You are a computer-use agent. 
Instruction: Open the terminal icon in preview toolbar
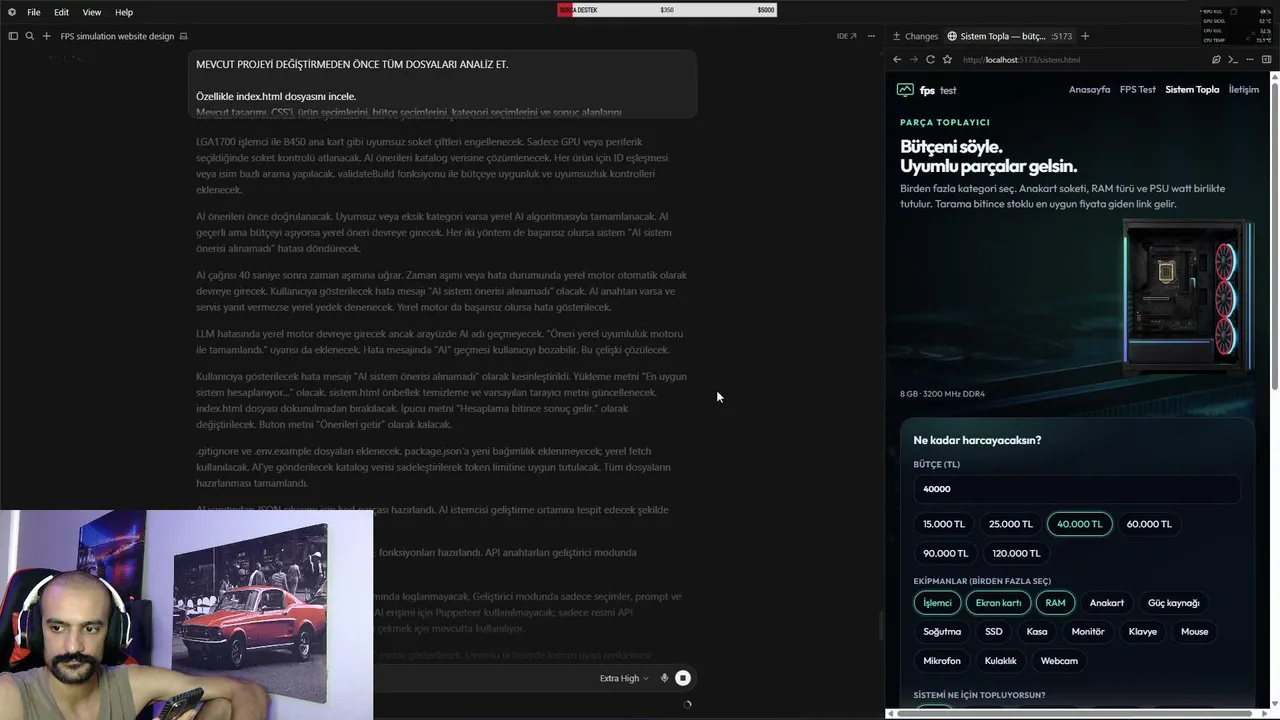coord(1233,60)
